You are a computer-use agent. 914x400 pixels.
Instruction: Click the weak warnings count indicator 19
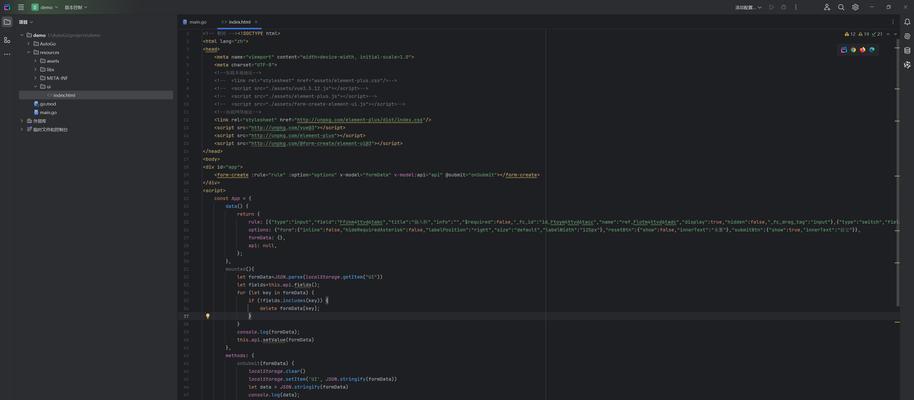click(x=863, y=34)
